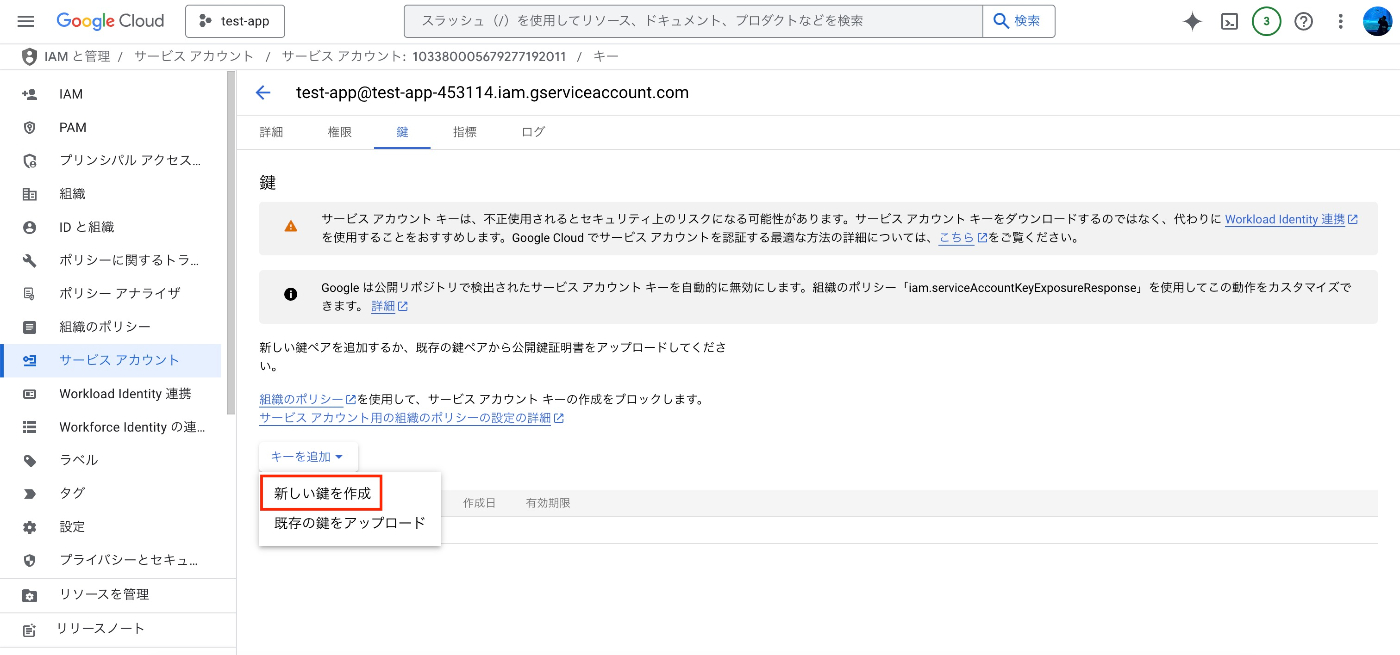This screenshot has height=655, width=1400.
Task: Toggle the キーを追加 dropdown button
Action: pos(307,457)
